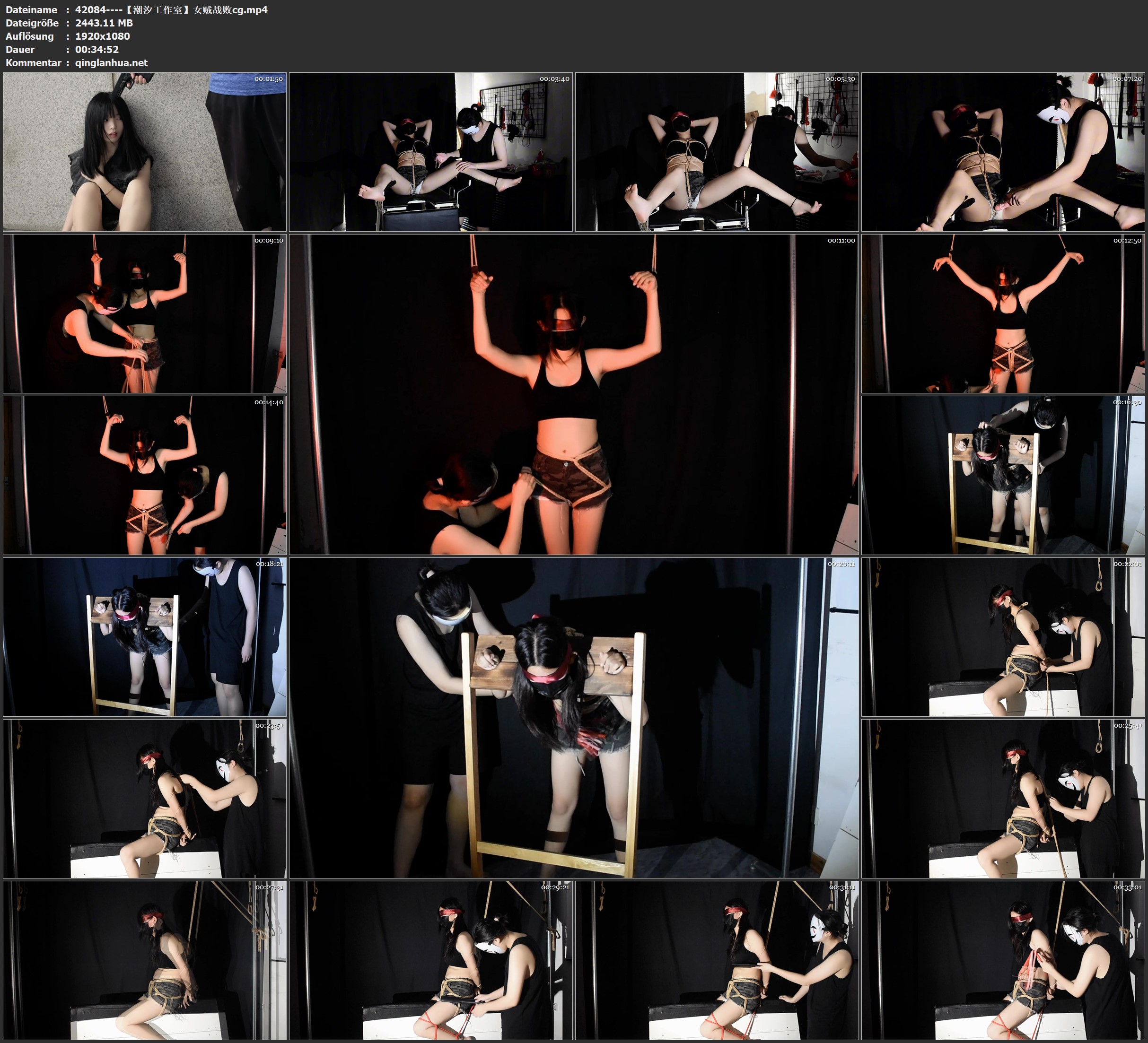This screenshot has height=1043, width=1148.
Task: Click the thumbnail timestamped 00:01:50
Action: (145, 151)
